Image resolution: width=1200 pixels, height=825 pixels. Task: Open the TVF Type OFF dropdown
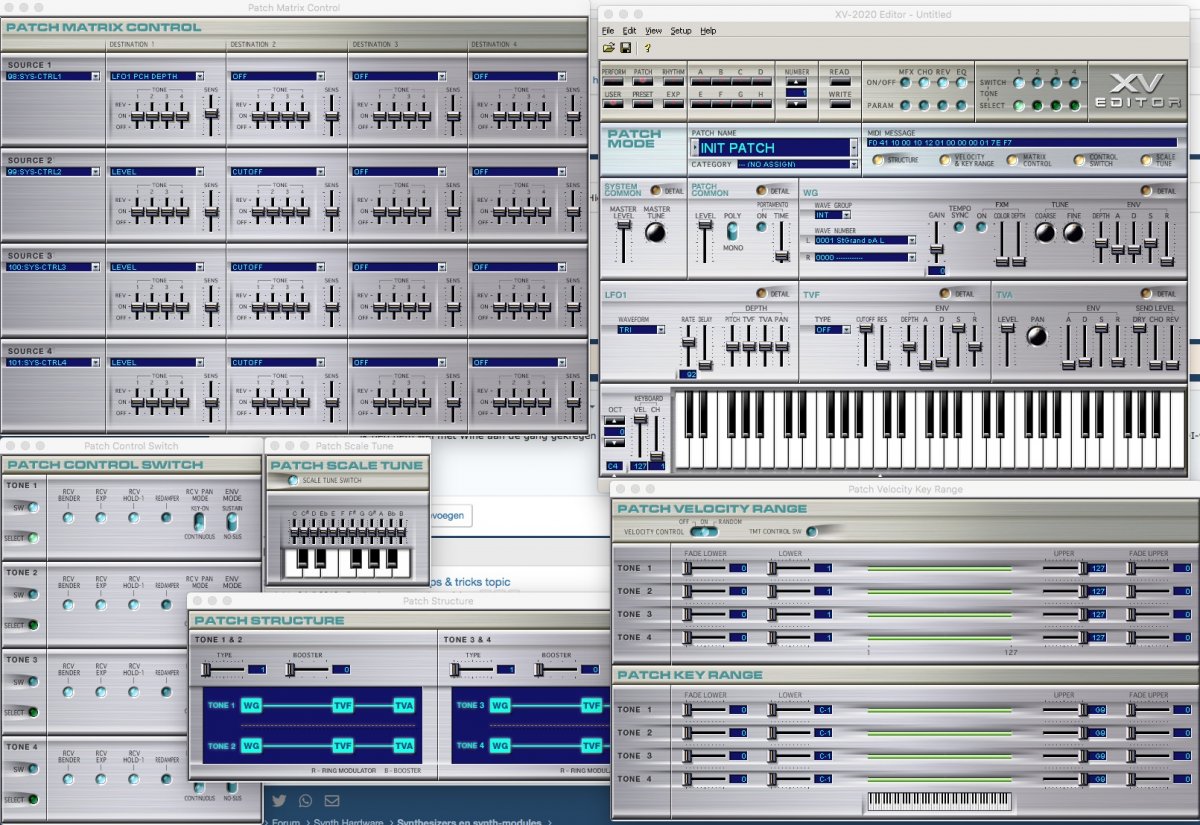point(832,329)
